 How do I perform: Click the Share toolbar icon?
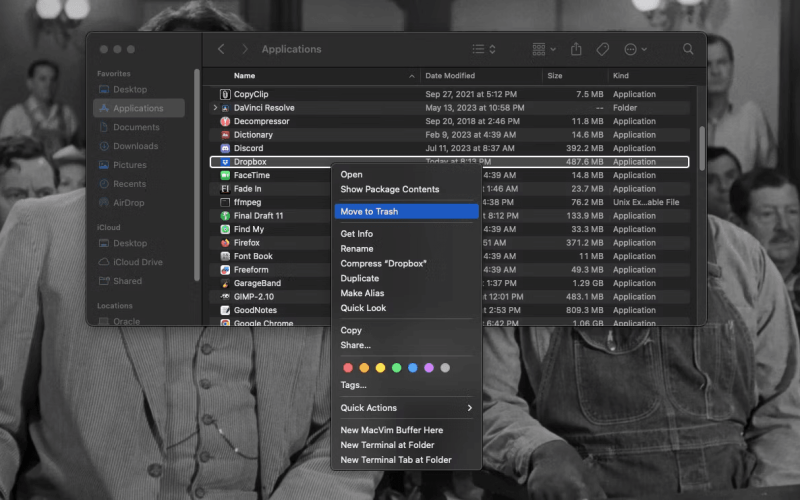(x=576, y=49)
